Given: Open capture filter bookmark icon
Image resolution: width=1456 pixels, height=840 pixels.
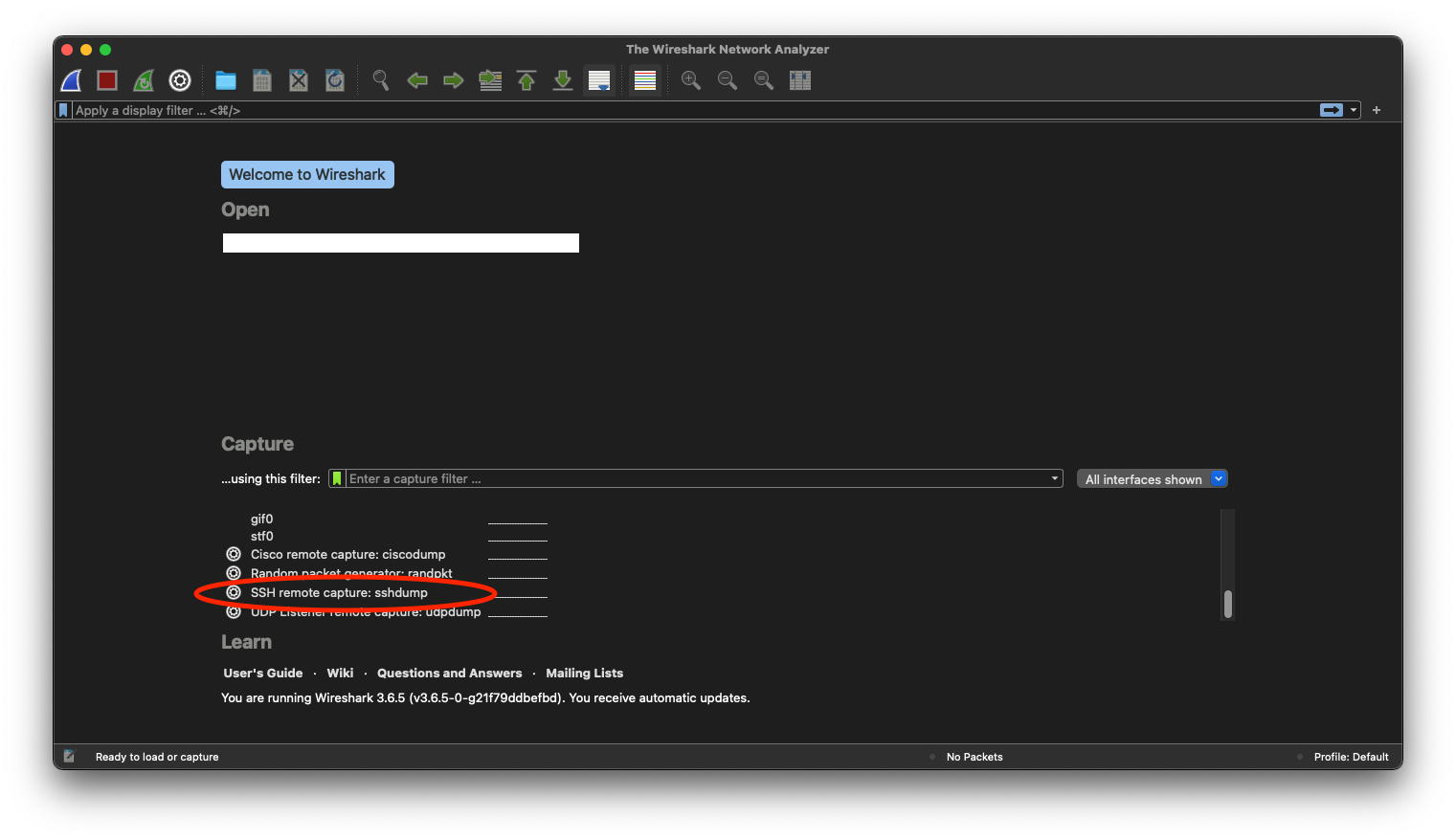Looking at the screenshot, I should point(337,478).
